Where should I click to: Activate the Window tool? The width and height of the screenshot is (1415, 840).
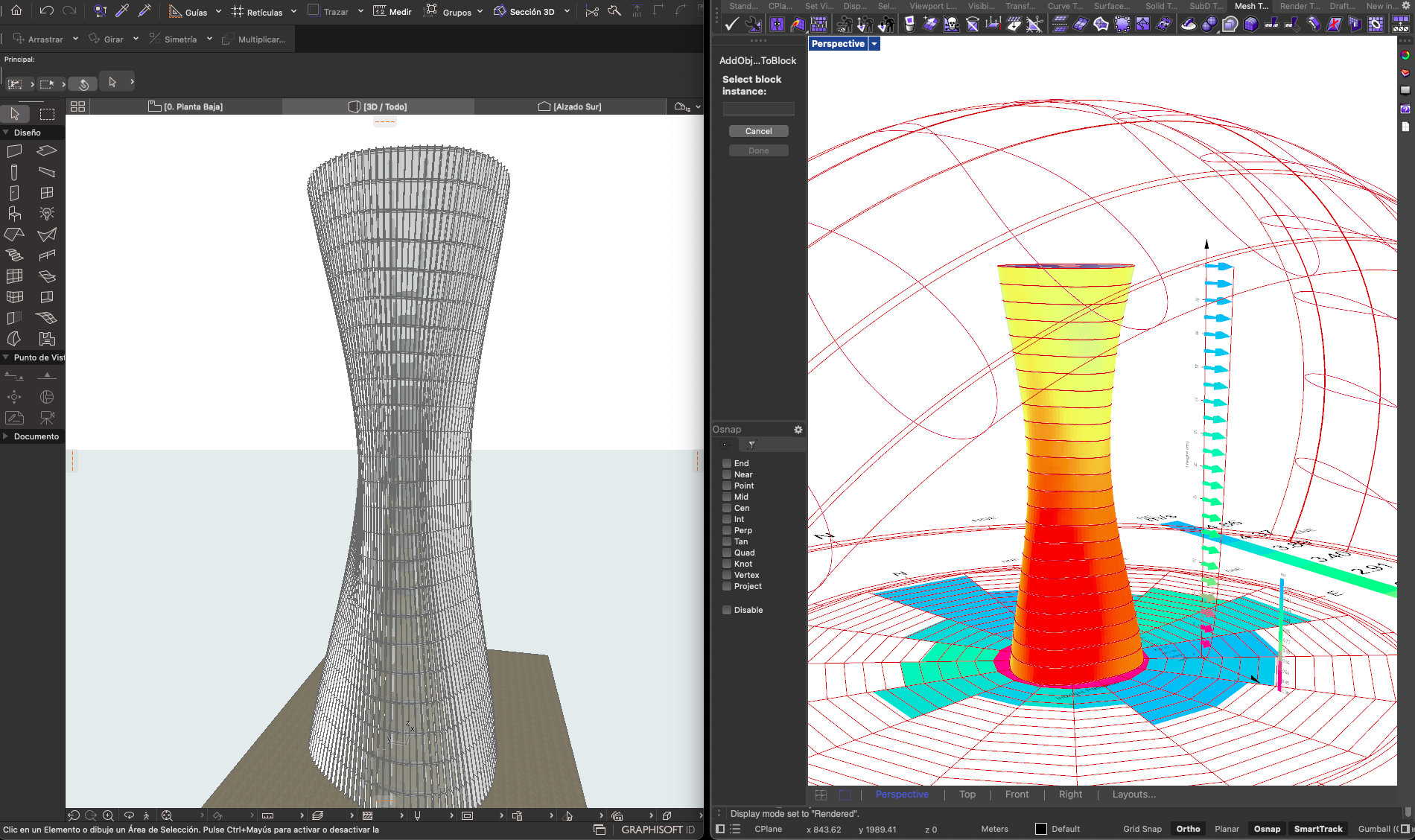[x=48, y=192]
